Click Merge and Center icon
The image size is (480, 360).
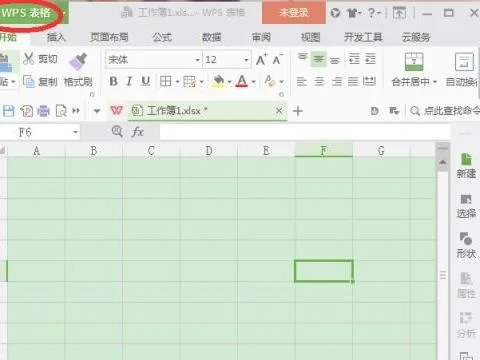click(414, 62)
